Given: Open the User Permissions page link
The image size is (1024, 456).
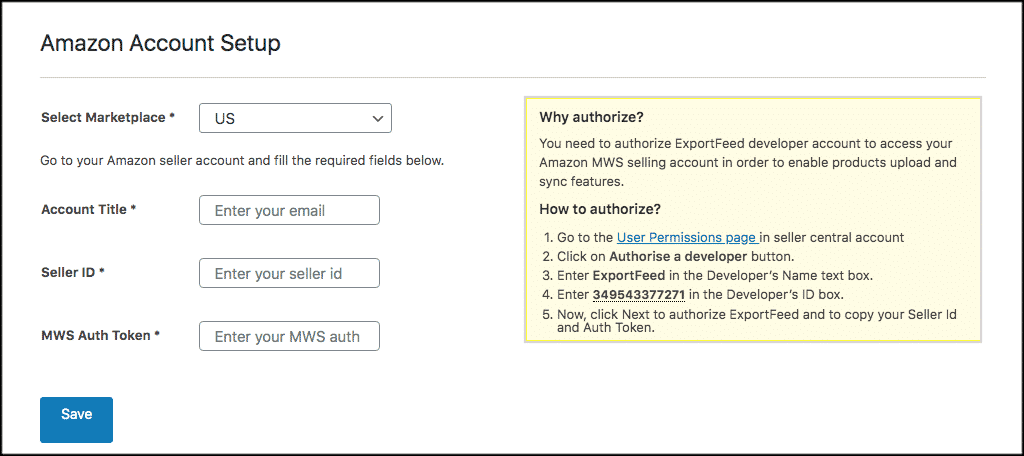Looking at the screenshot, I should click(x=688, y=238).
